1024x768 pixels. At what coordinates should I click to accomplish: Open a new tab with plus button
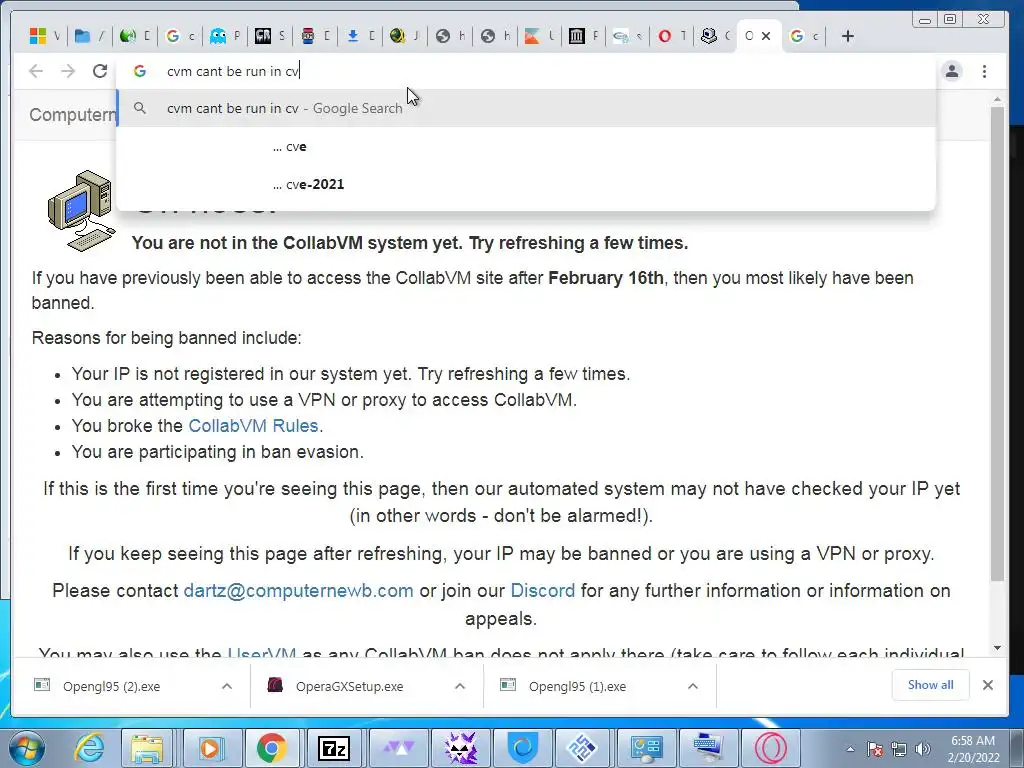(848, 36)
